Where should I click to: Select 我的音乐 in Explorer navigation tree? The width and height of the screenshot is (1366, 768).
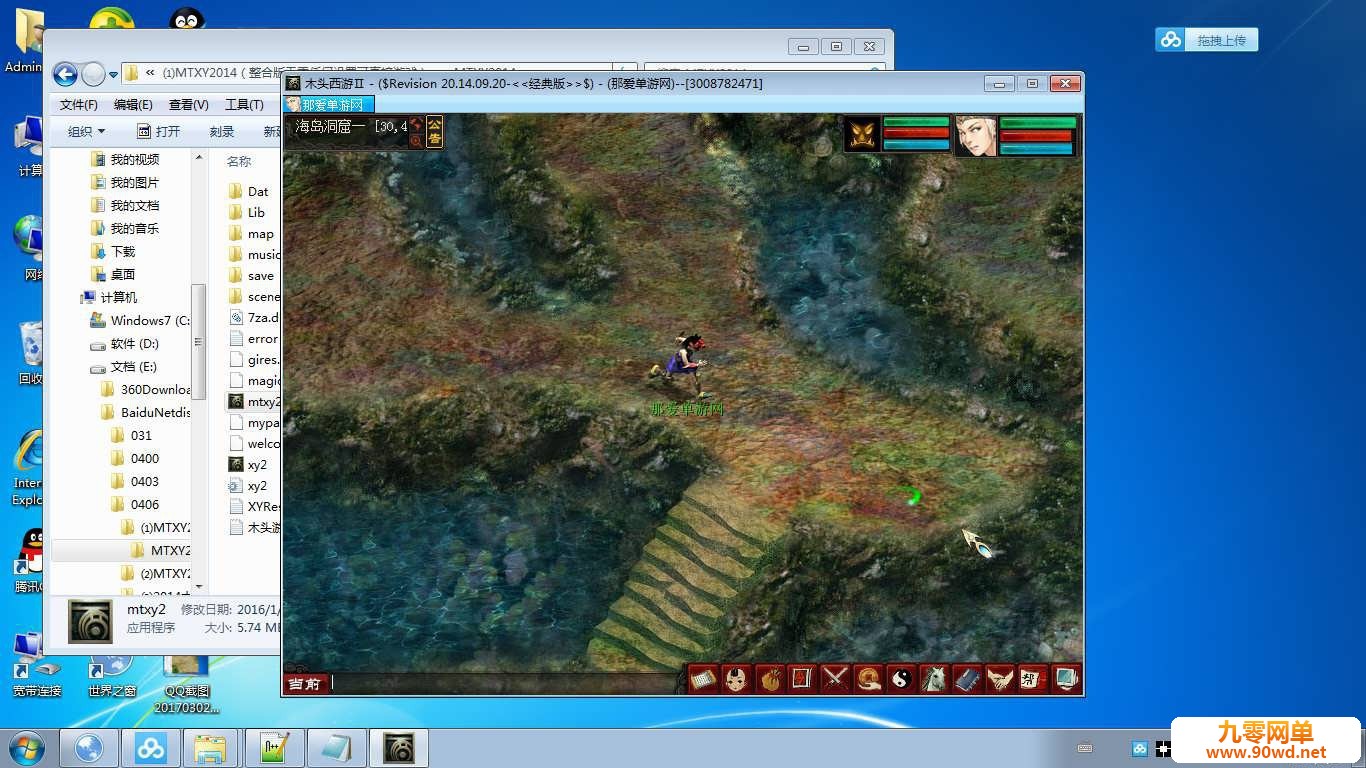[125, 228]
